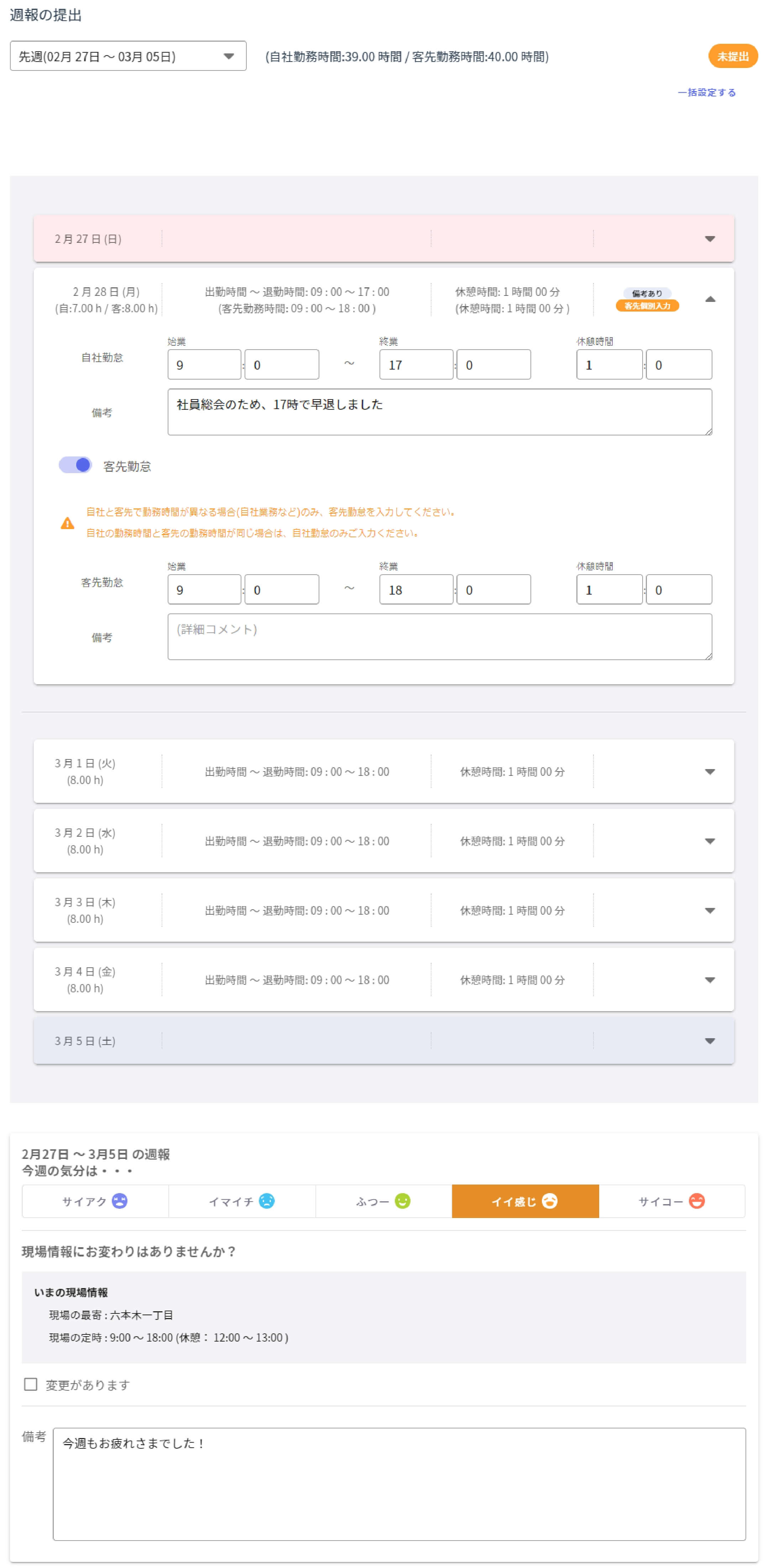Click 現場の定時:9:00～18:00 text
769x1568 pixels.
pos(169,1337)
